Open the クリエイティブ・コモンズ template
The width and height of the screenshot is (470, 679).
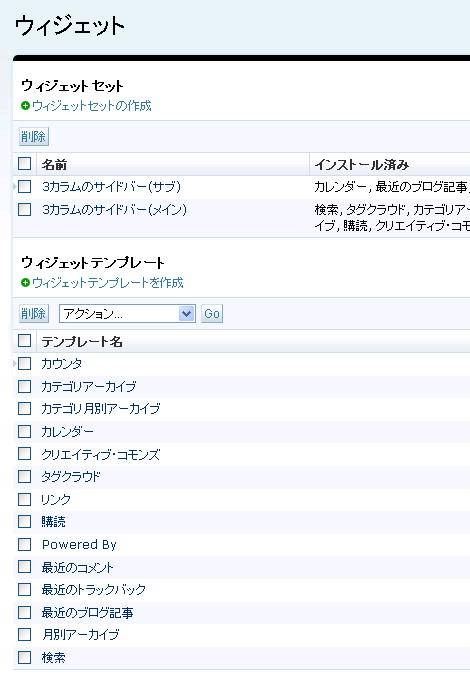point(100,454)
